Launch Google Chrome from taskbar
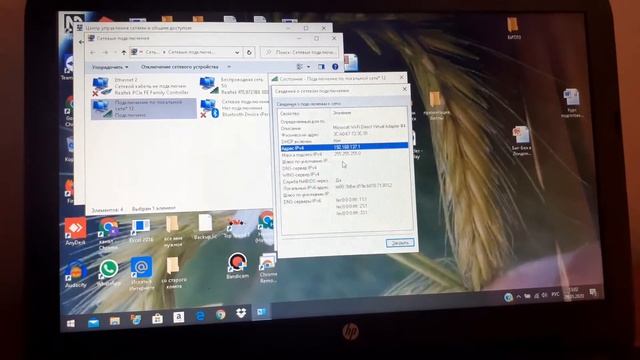Image resolution: width=640 pixels, height=360 pixels. pos(220,314)
